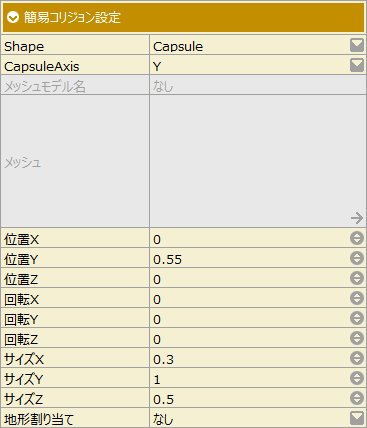Click the CapsuleAxis label
This screenshot has height=428, width=367.
click(x=42, y=66)
